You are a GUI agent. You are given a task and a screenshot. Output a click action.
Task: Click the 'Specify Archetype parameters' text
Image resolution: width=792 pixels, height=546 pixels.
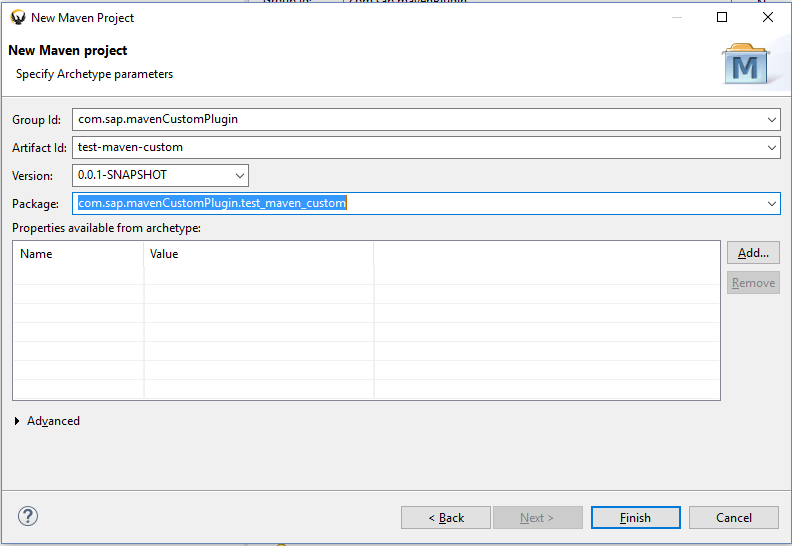click(x=94, y=74)
